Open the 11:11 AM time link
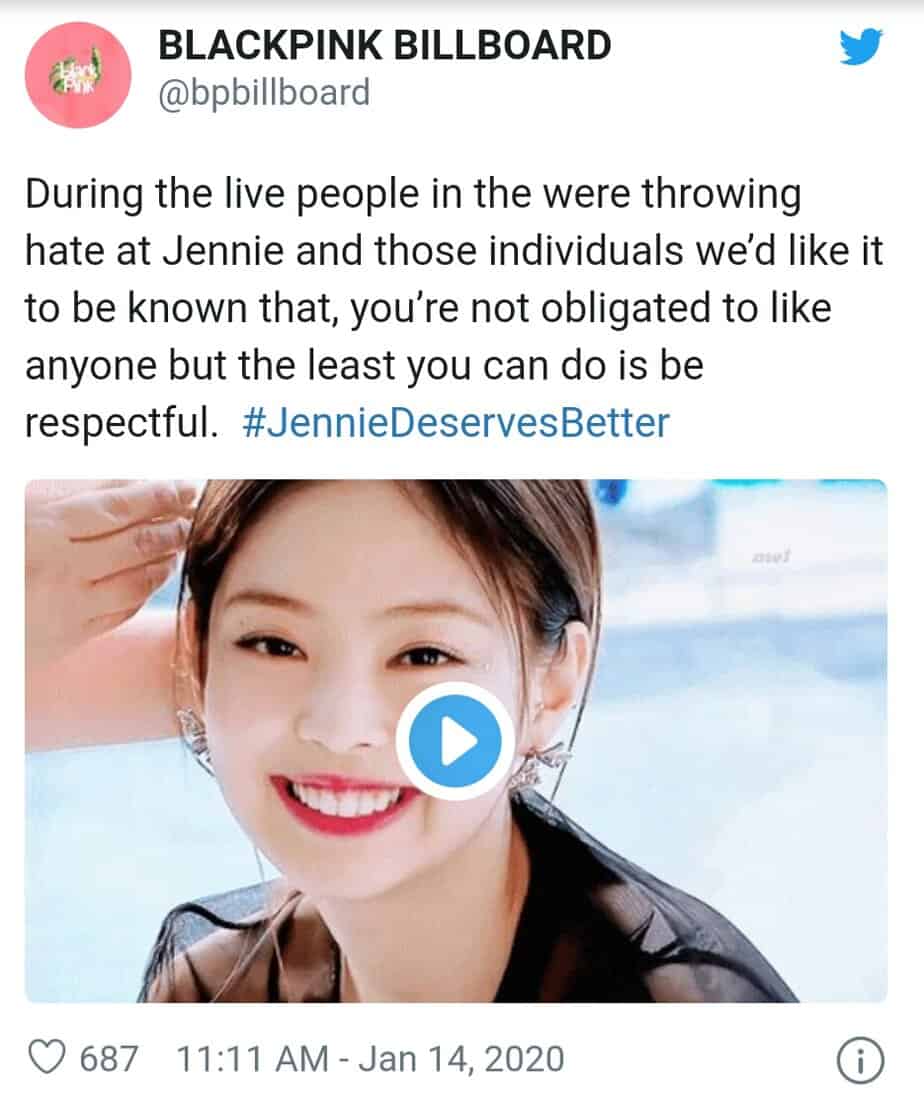Screen dimensions: 924x1093 252,1059
